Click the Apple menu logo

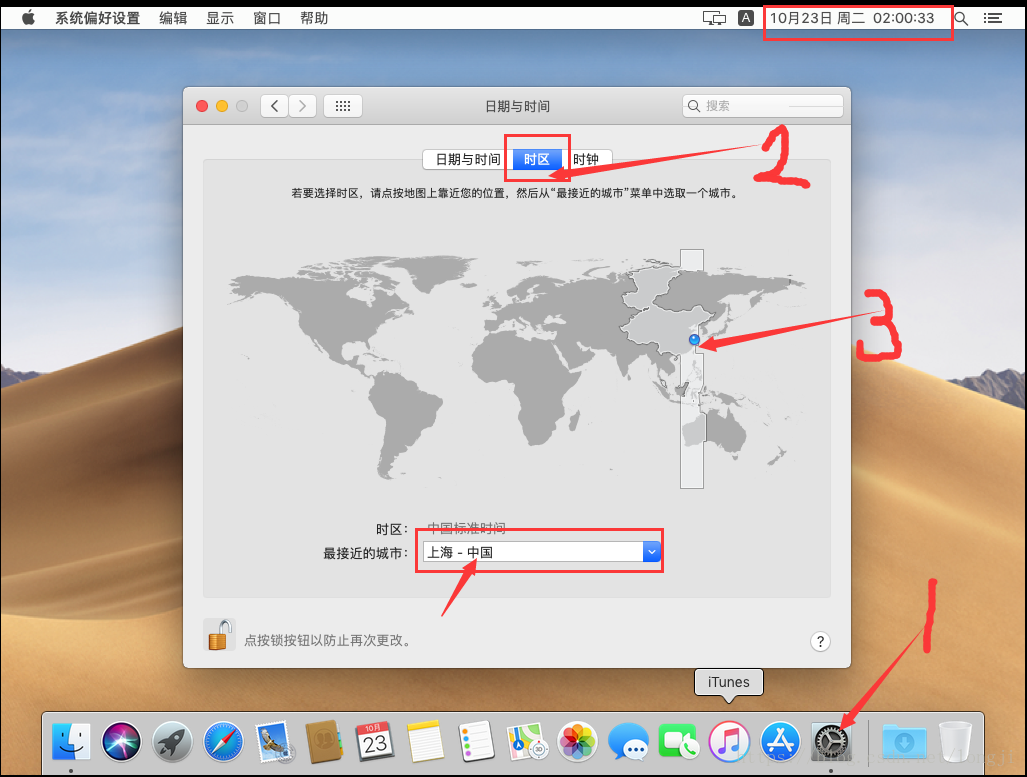tap(28, 18)
